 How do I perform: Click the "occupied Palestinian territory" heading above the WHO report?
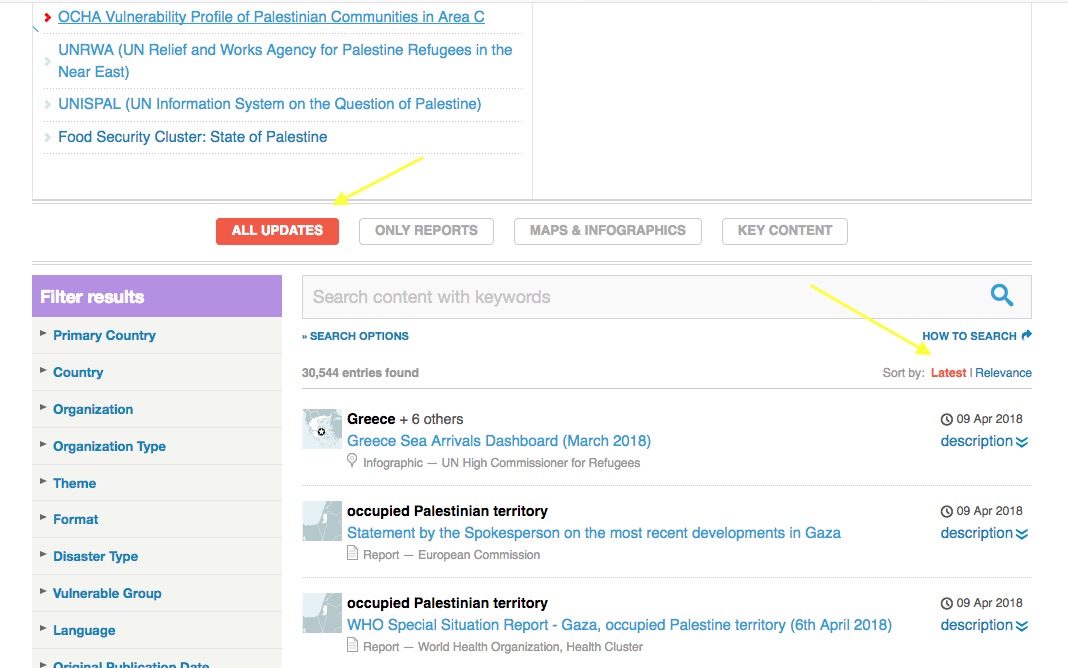click(447, 603)
